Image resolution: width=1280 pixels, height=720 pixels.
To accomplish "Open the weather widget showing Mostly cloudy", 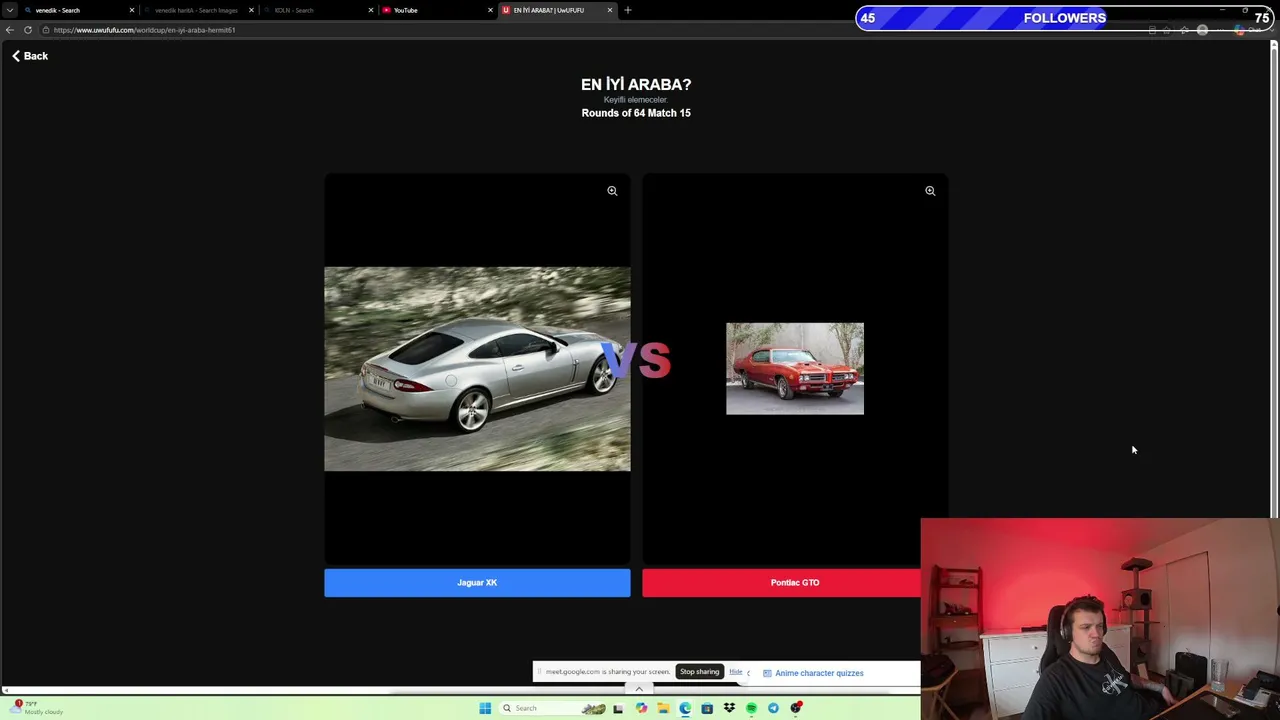I will click(x=38, y=708).
